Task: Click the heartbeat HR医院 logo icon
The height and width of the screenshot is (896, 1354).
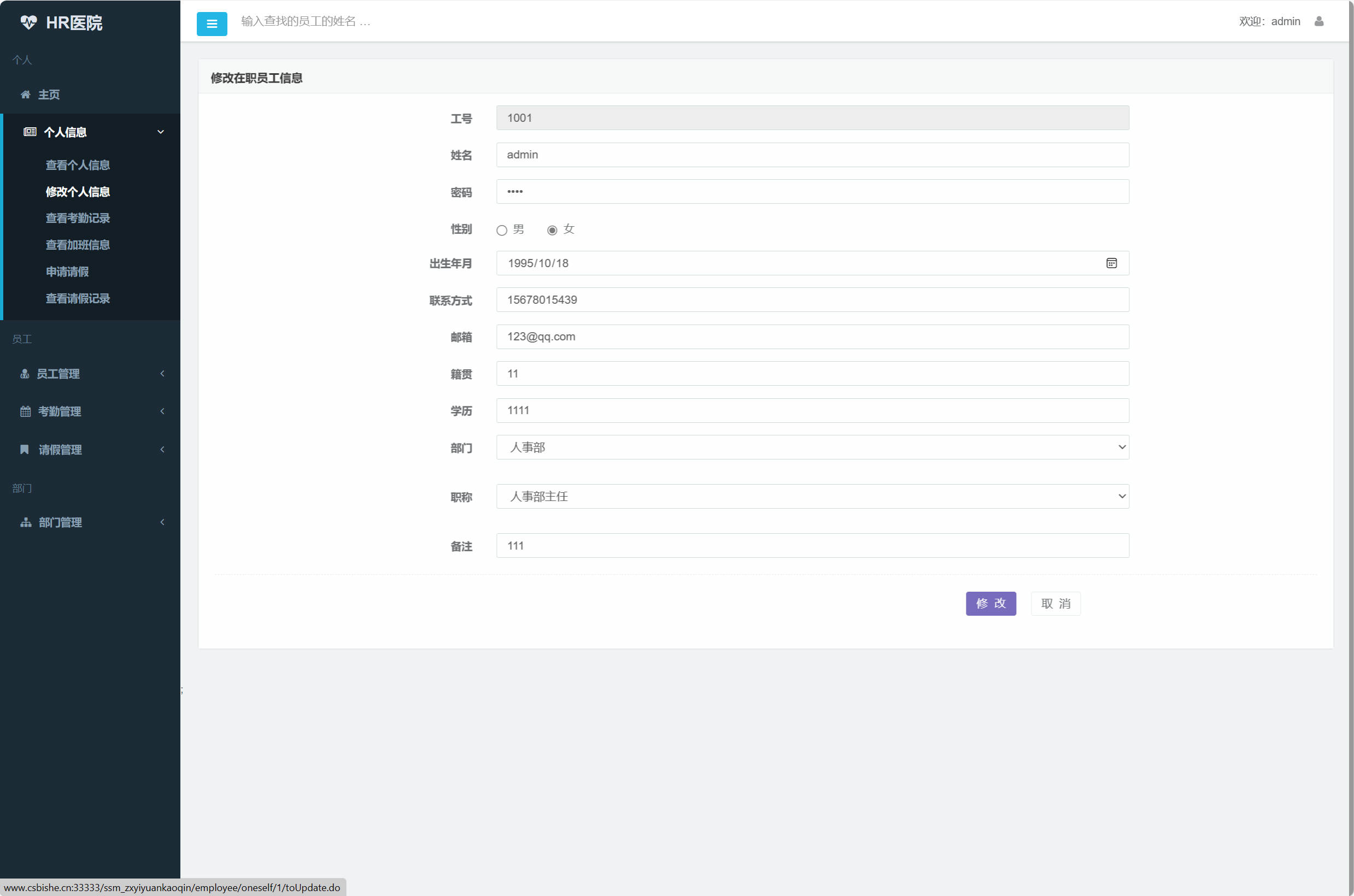Action: click(x=28, y=22)
